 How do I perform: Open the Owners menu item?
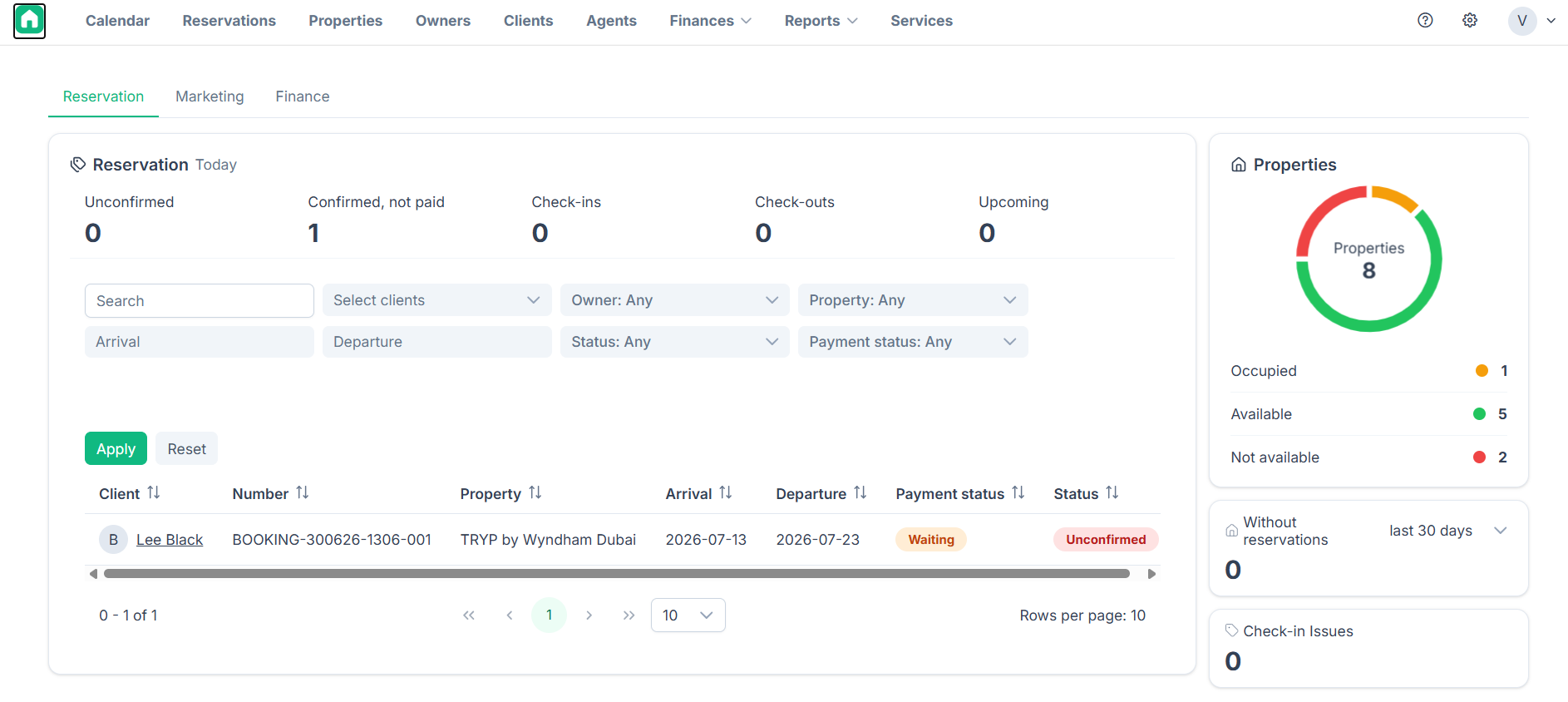443,21
